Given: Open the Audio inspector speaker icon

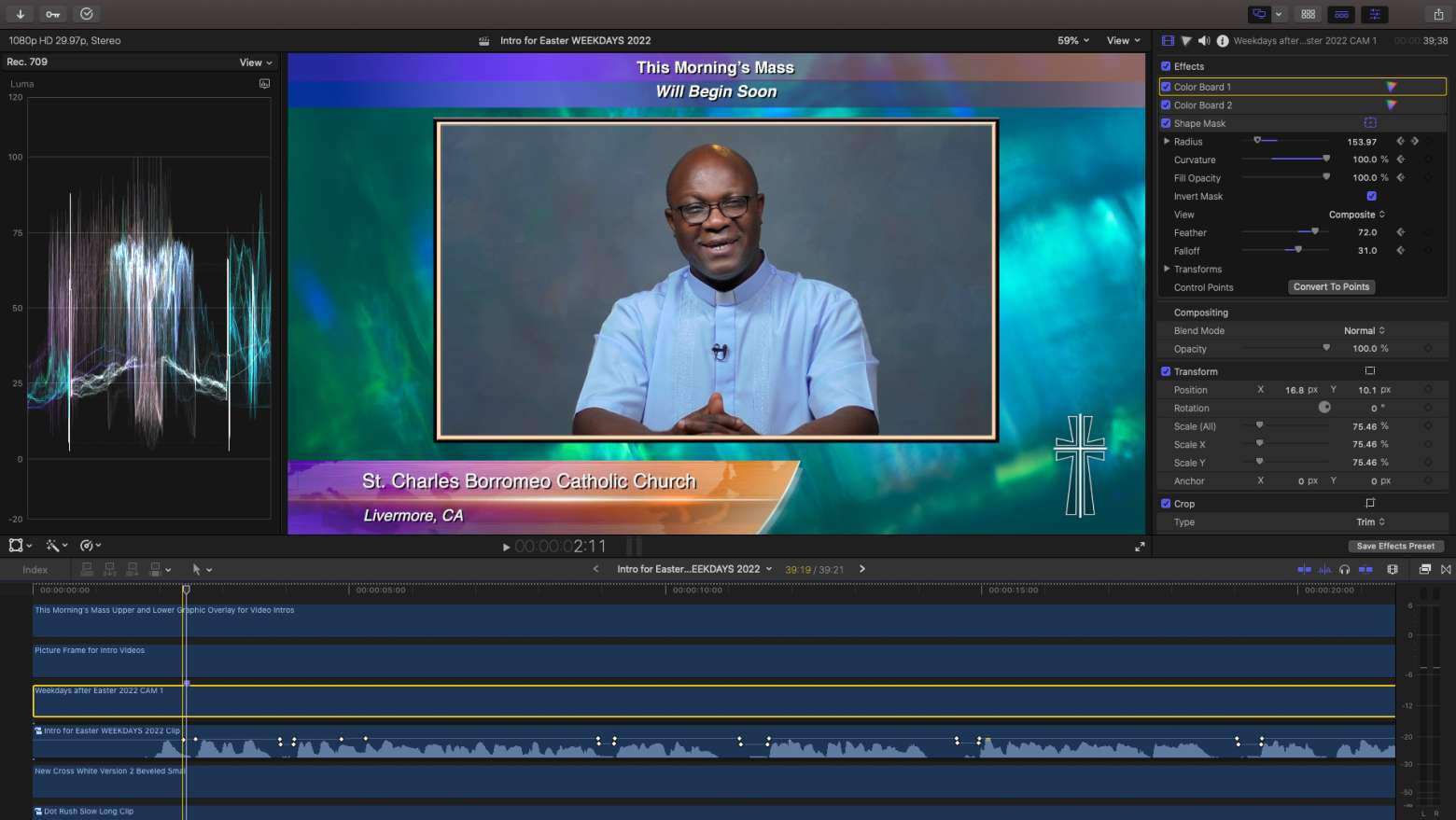Looking at the screenshot, I should [x=1204, y=41].
